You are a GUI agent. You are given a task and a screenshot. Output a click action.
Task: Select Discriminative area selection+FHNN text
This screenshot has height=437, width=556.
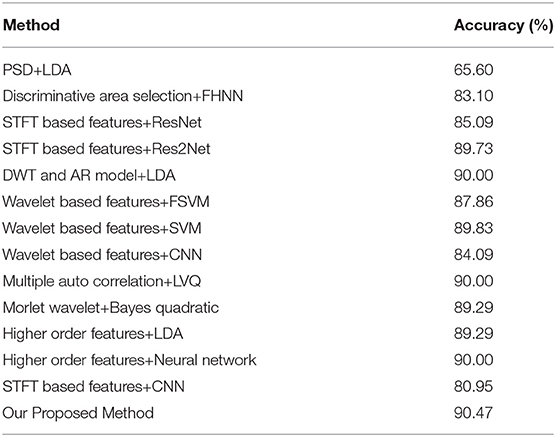(123, 96)
